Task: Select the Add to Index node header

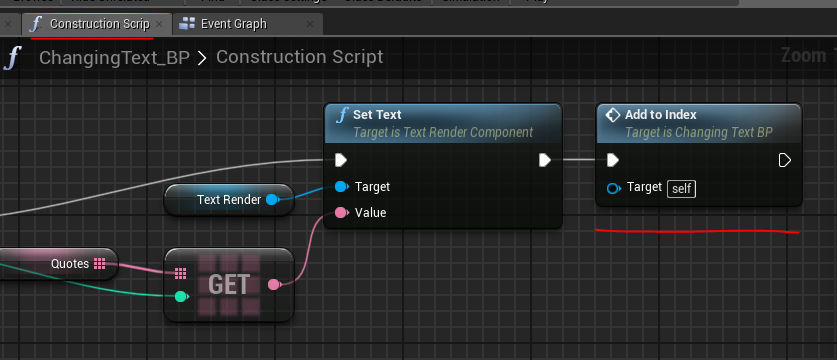Action: click(699, 123)
